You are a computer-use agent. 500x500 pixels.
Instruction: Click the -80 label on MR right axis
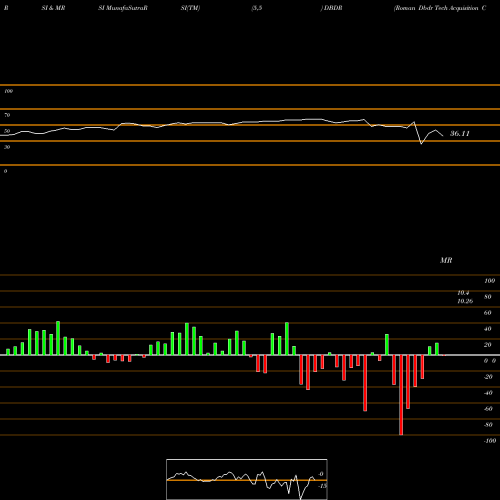pyautogui.click(x=488, y=425)
